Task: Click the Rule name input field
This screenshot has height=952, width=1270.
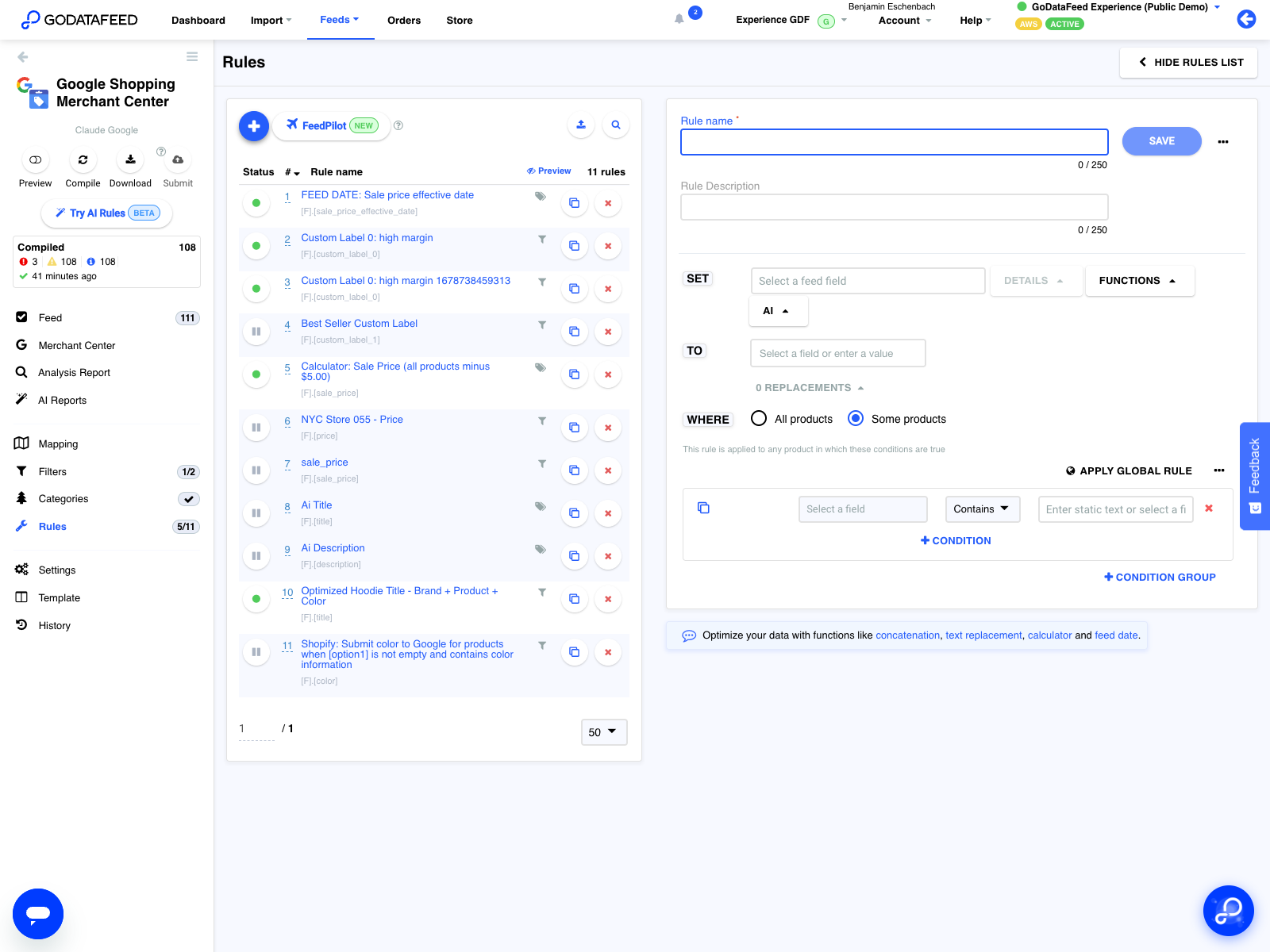Action: (x=894, y=142)
